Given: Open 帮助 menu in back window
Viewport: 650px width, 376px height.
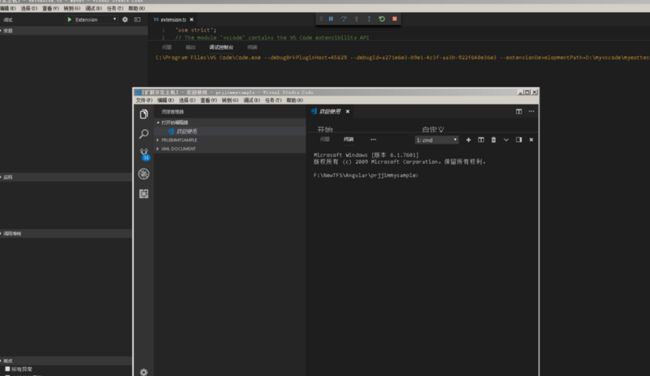Looking at the screenshot, I should click(x=137, y=8).
